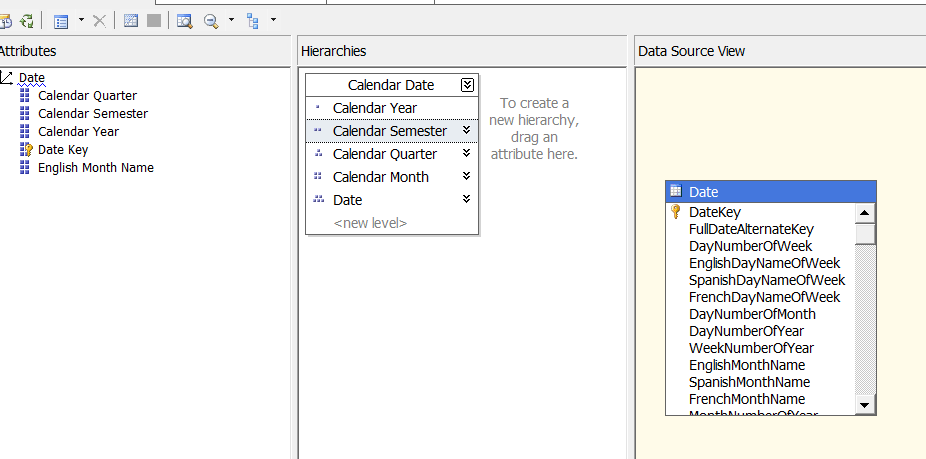Image resolution: width=926 pixels, height=459 pixels.
Task: Click the attribute list view toolbar icon
Action: [61, 22]
